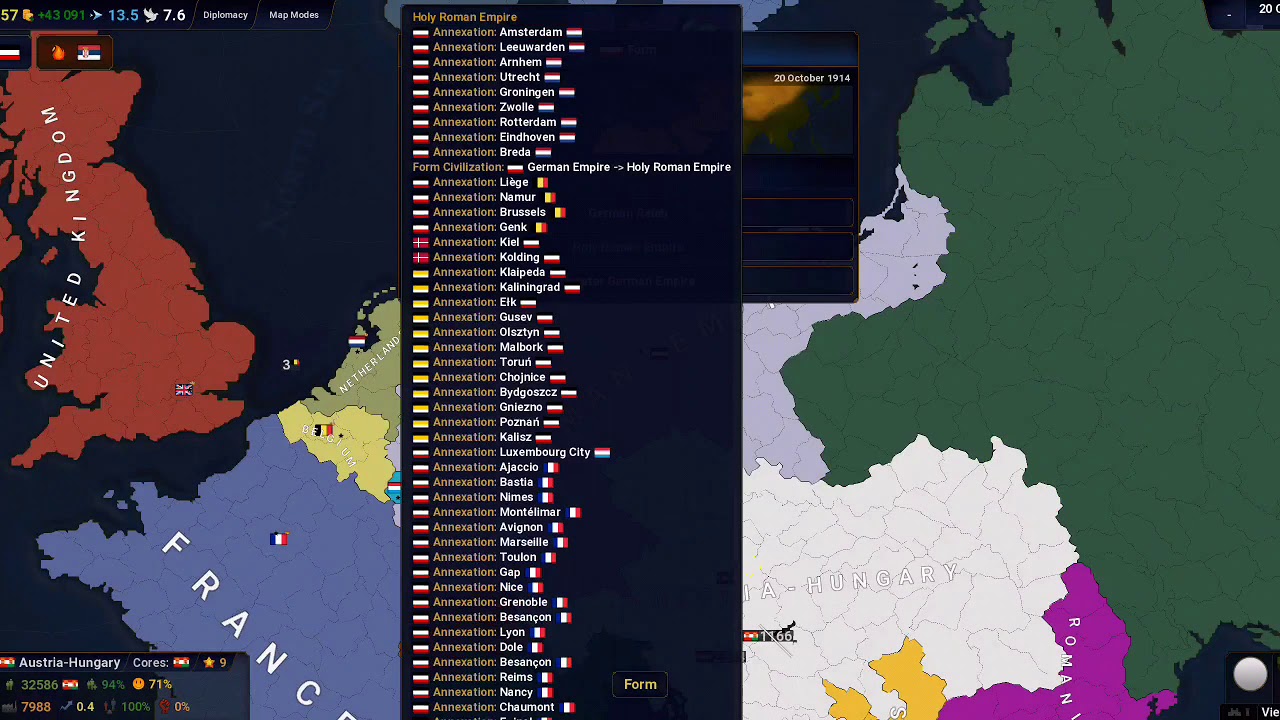
Task: Click the player nation flag in top-left corner
Action: coord(10,53)
